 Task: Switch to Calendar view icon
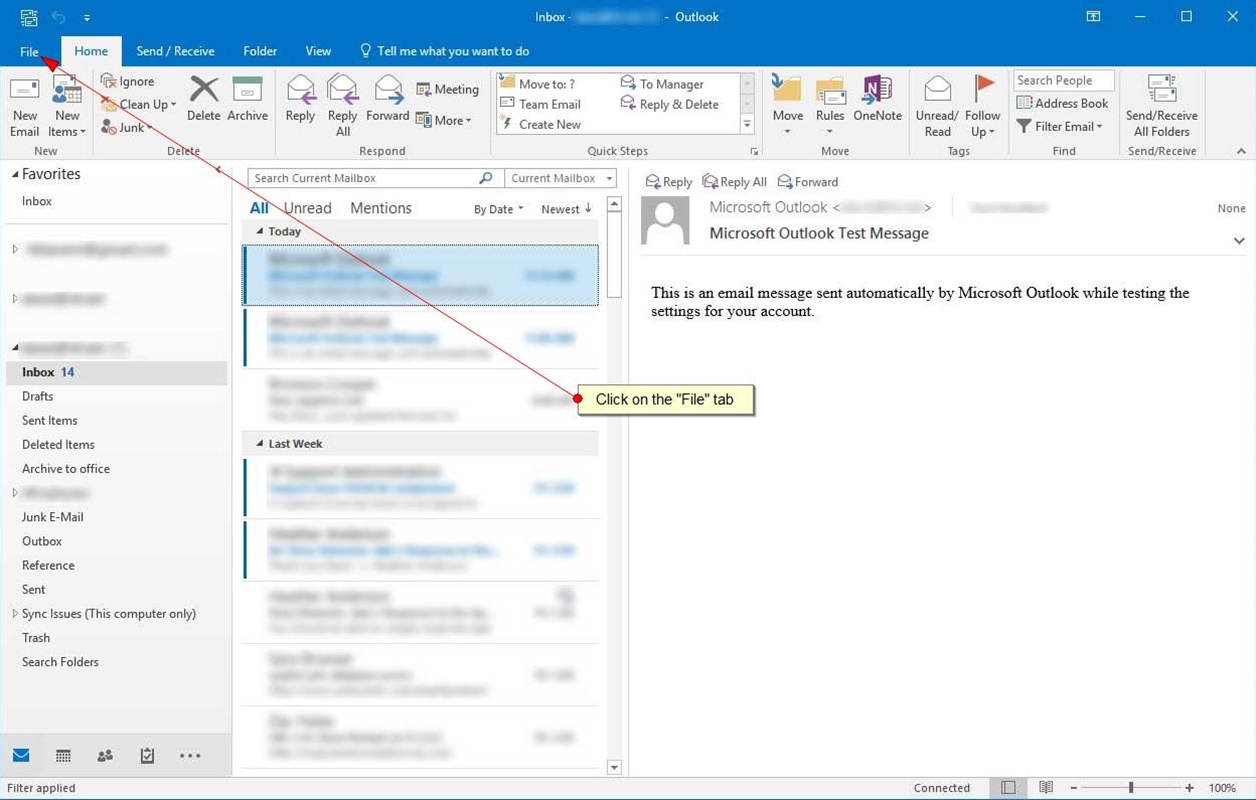(x=63, y=756)
